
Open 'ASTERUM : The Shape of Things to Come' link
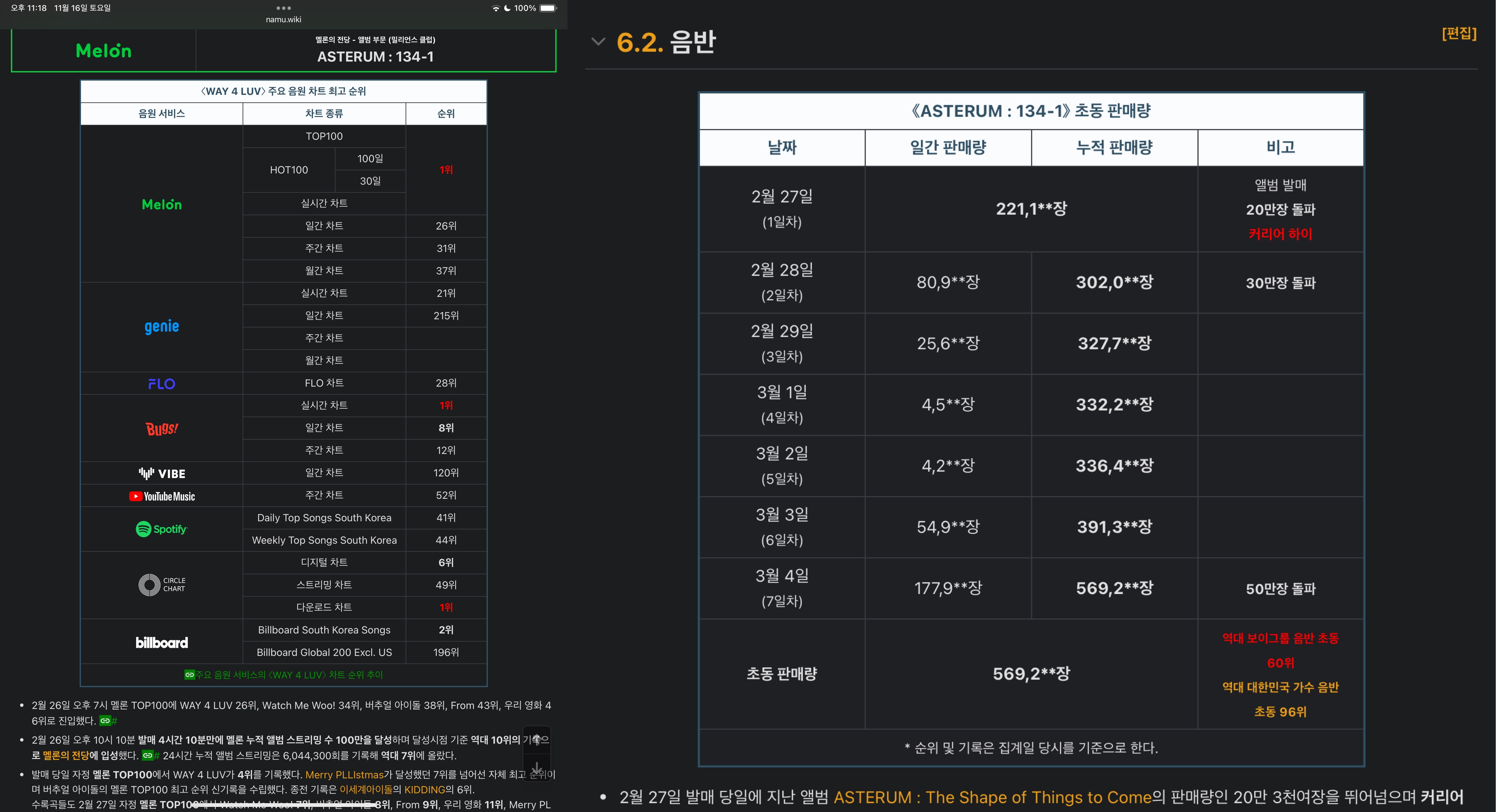click(992, 797)
